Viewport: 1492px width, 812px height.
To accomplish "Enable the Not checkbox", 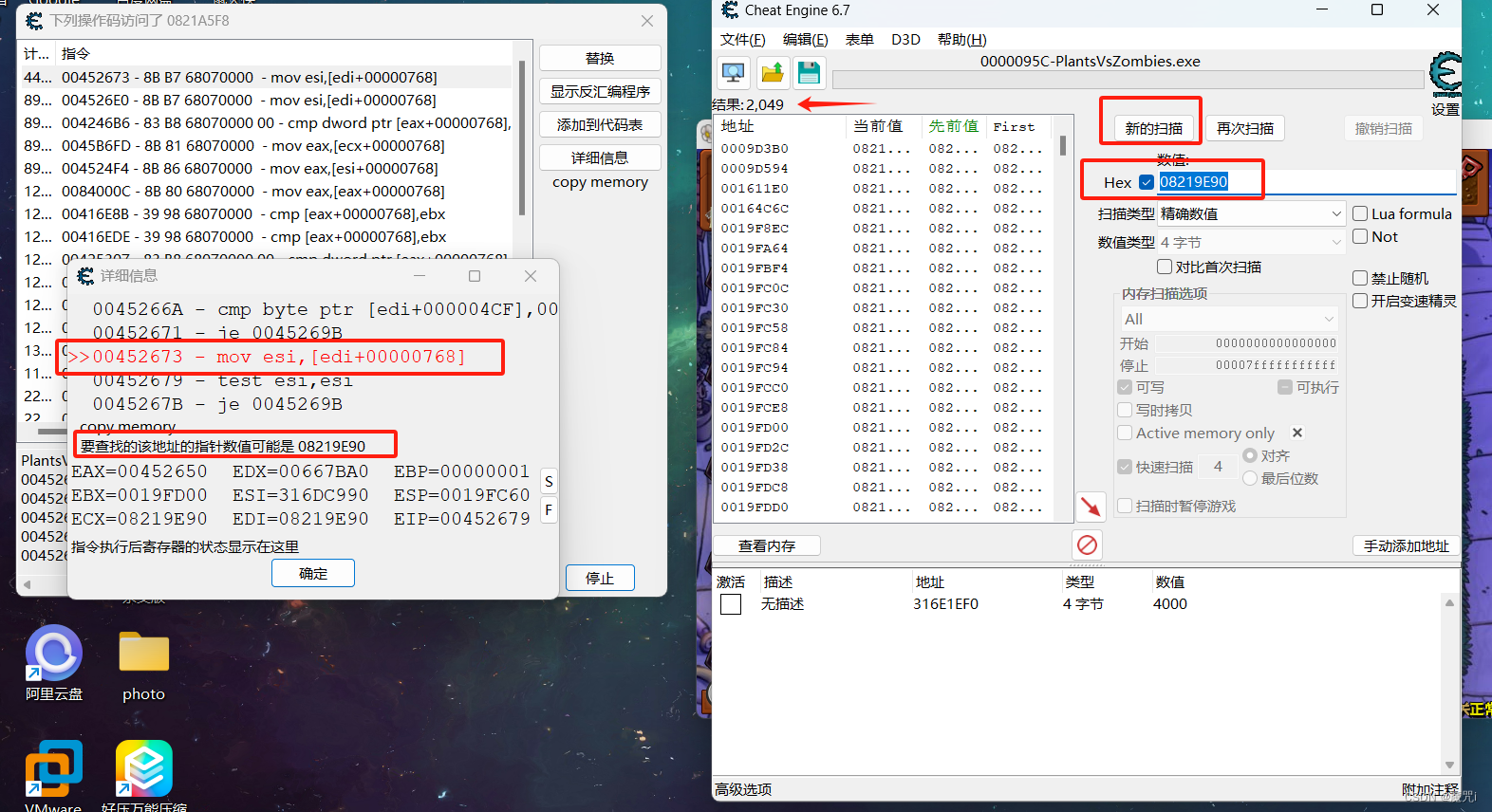I will pyautogui.click(x=1360, y=236).
